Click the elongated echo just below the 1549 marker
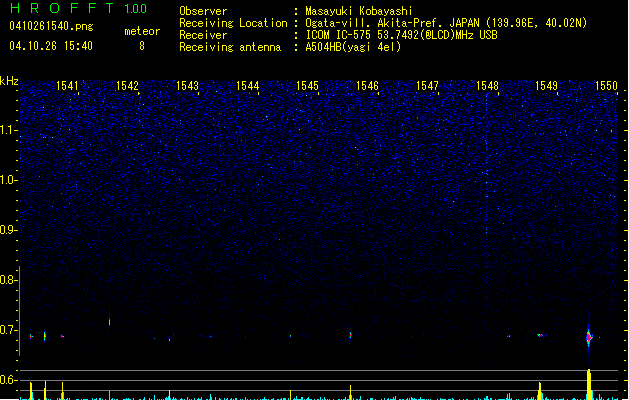The height and width of the screenshot is (400, 629). (542, 335)
